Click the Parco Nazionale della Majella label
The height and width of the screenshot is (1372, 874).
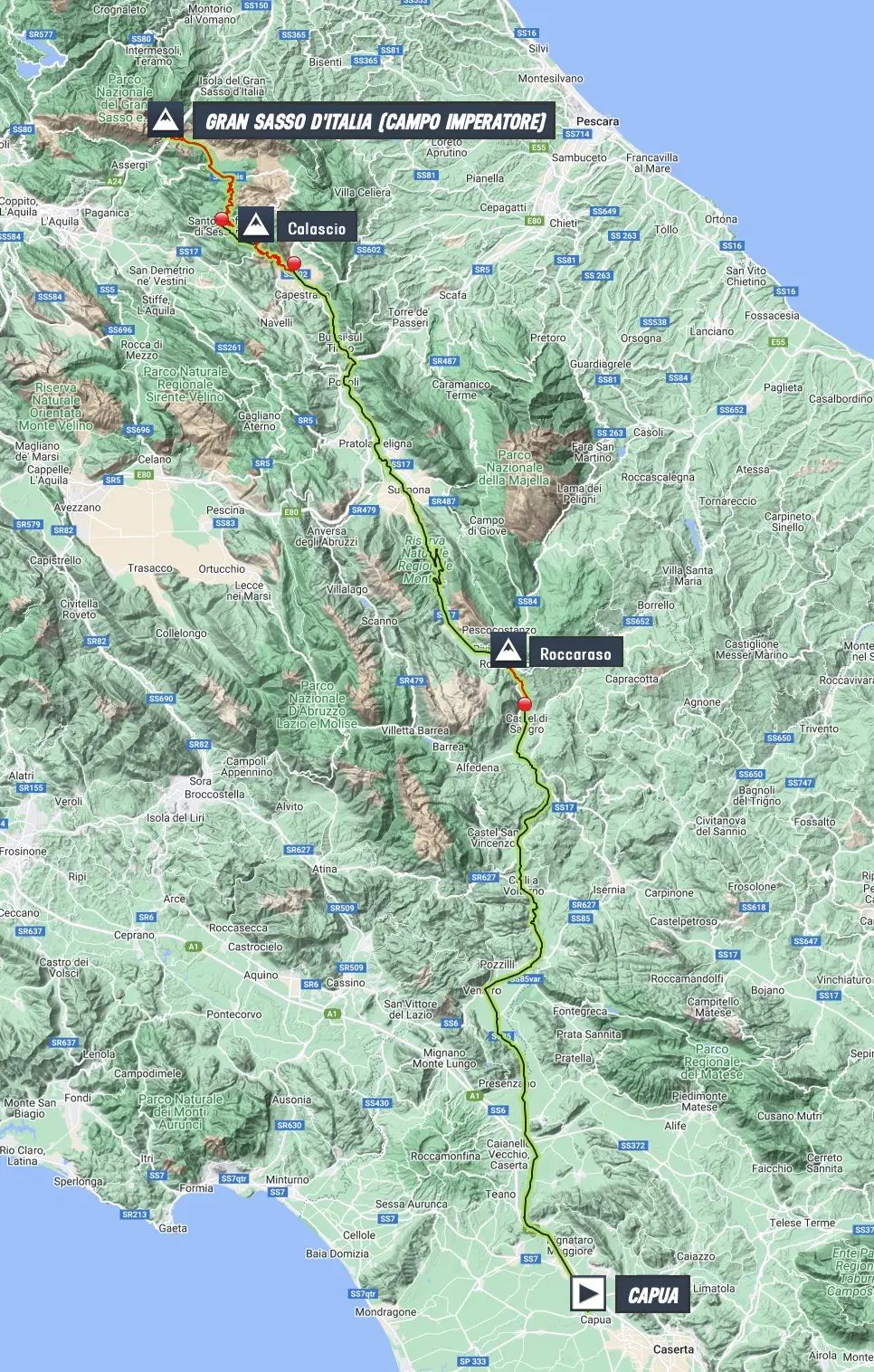514,468
